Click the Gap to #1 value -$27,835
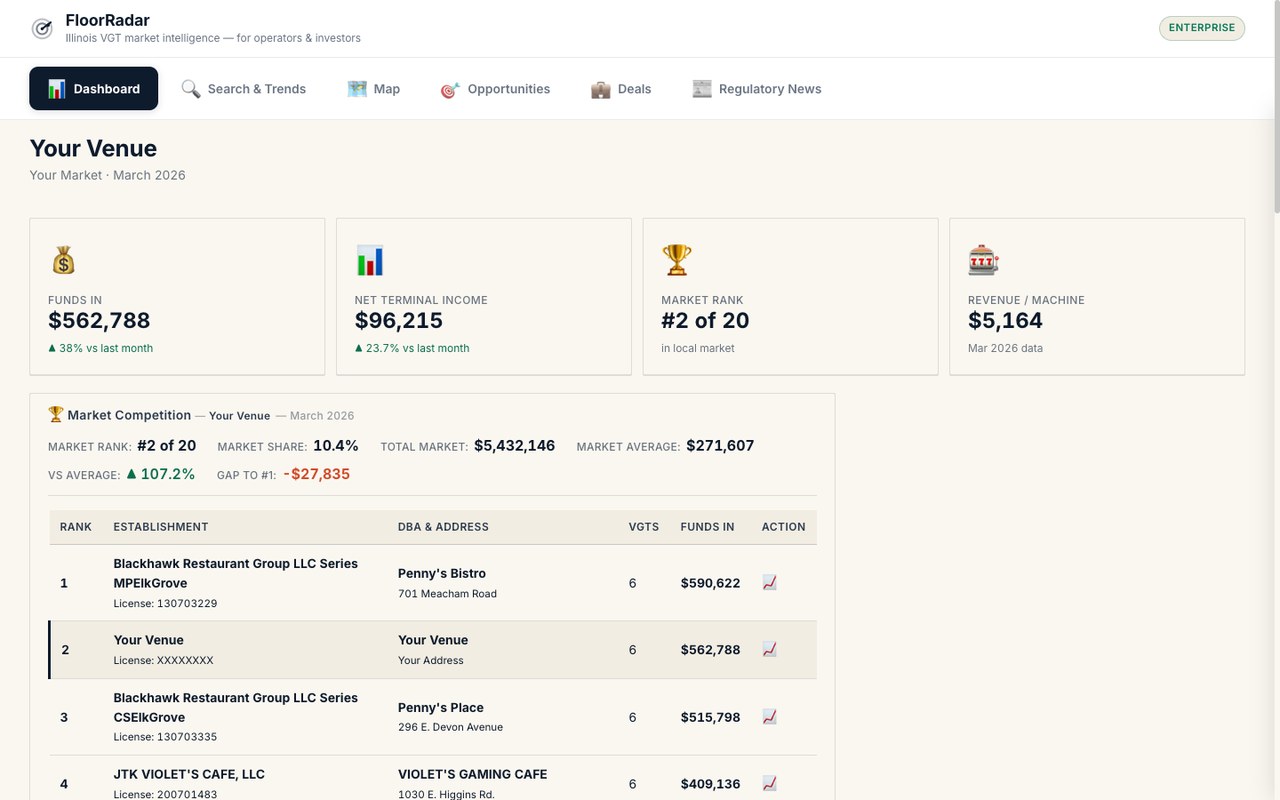The height and width of the screenshot is (800, 1280). click(x=316, y=474)
